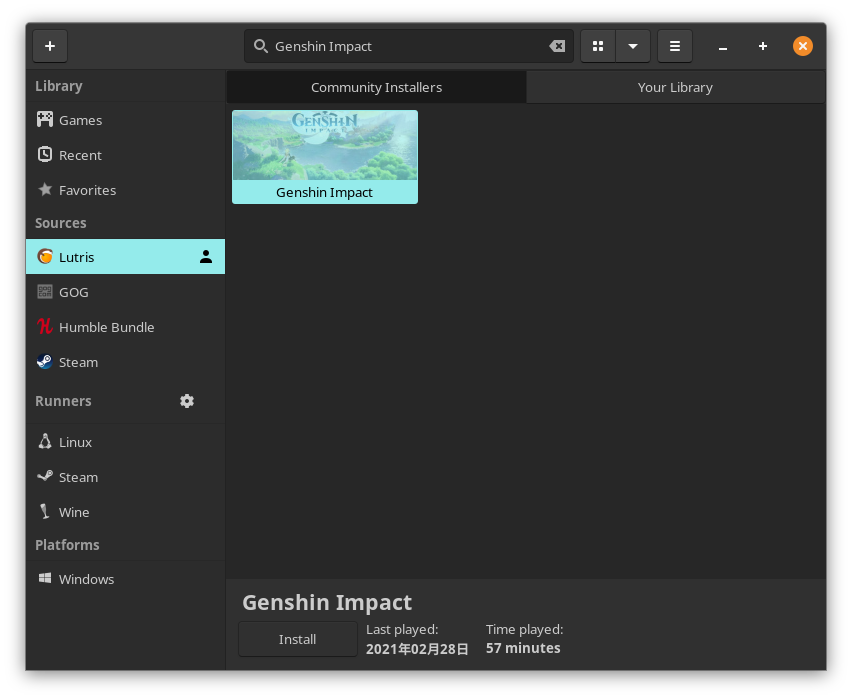Click the Install button

point(298,639)
